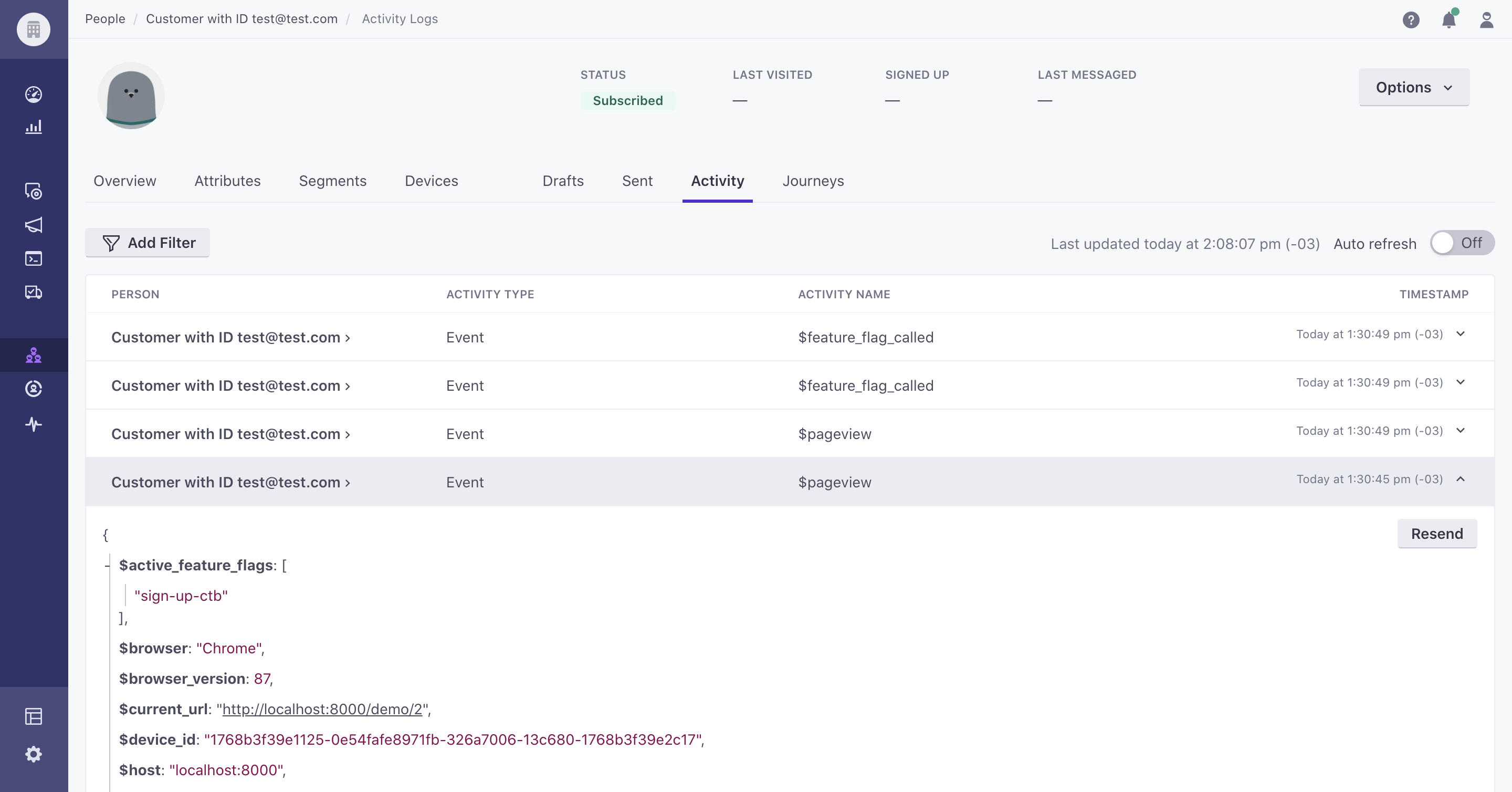The height and width of the screenshot is (792, 1512).
Task: Click the Resend button
Action: (1436, 534)
